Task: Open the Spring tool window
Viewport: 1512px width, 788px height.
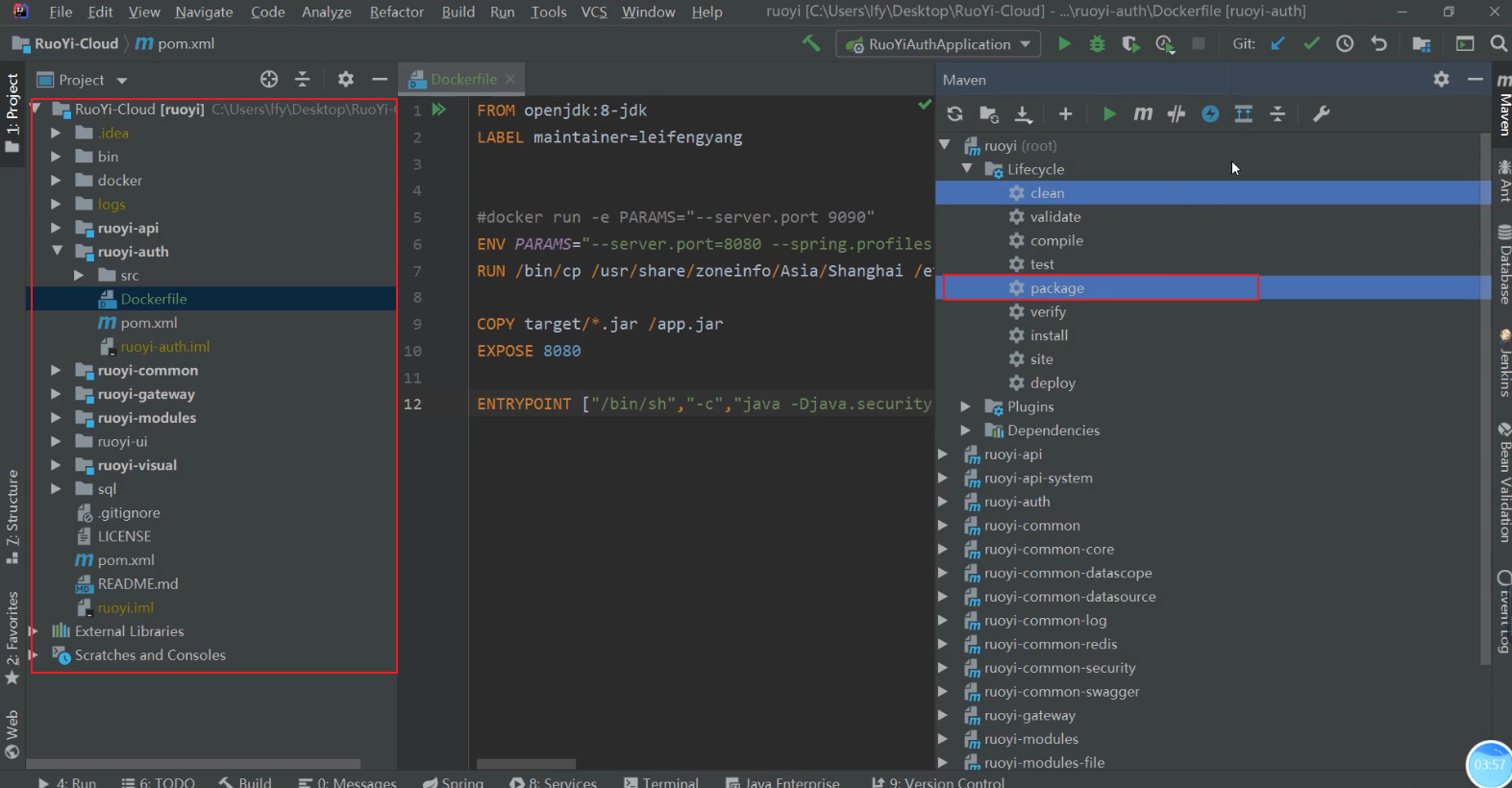Action: pos(454,781)
